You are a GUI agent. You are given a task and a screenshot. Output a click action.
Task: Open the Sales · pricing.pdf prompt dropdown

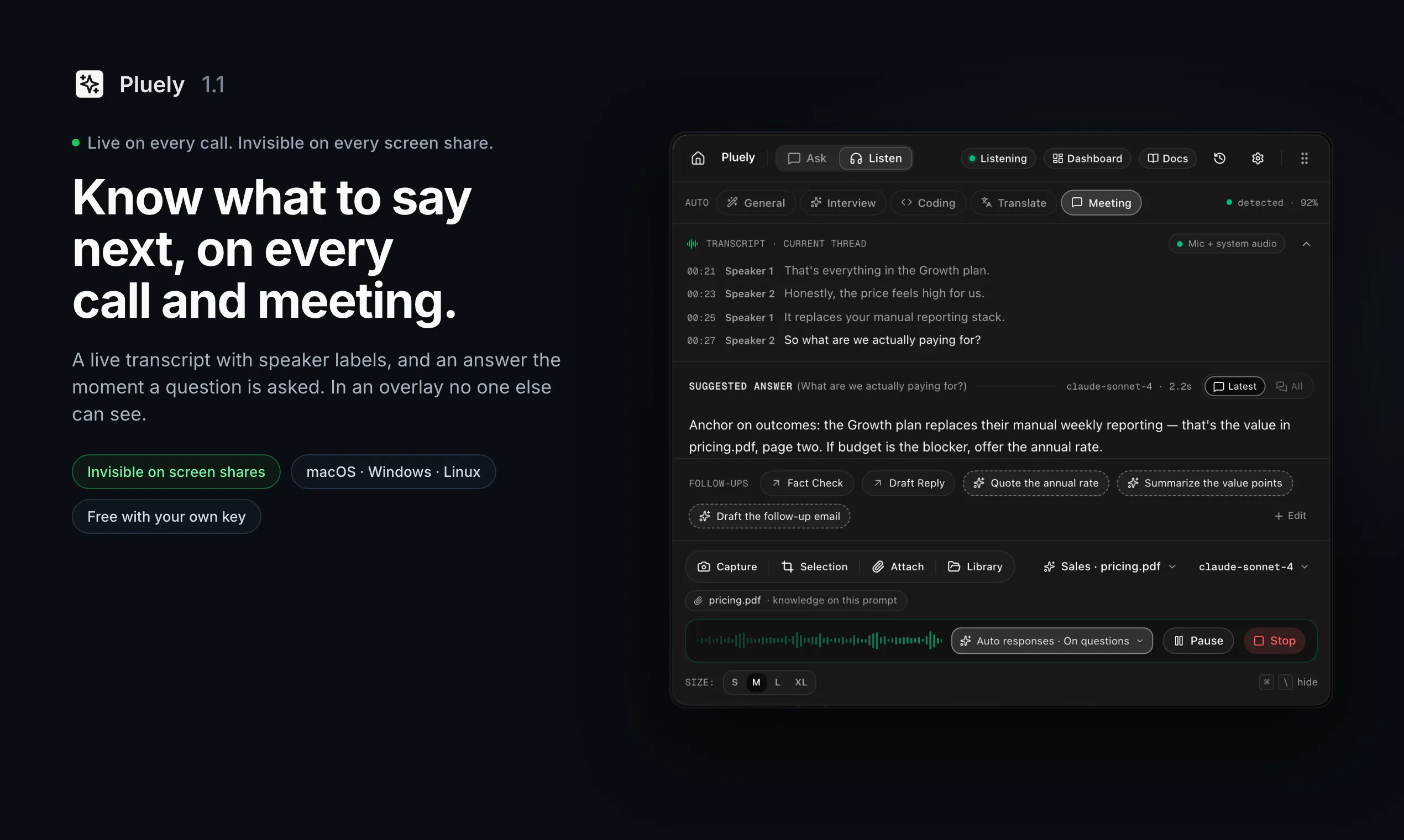(1109, 566)
